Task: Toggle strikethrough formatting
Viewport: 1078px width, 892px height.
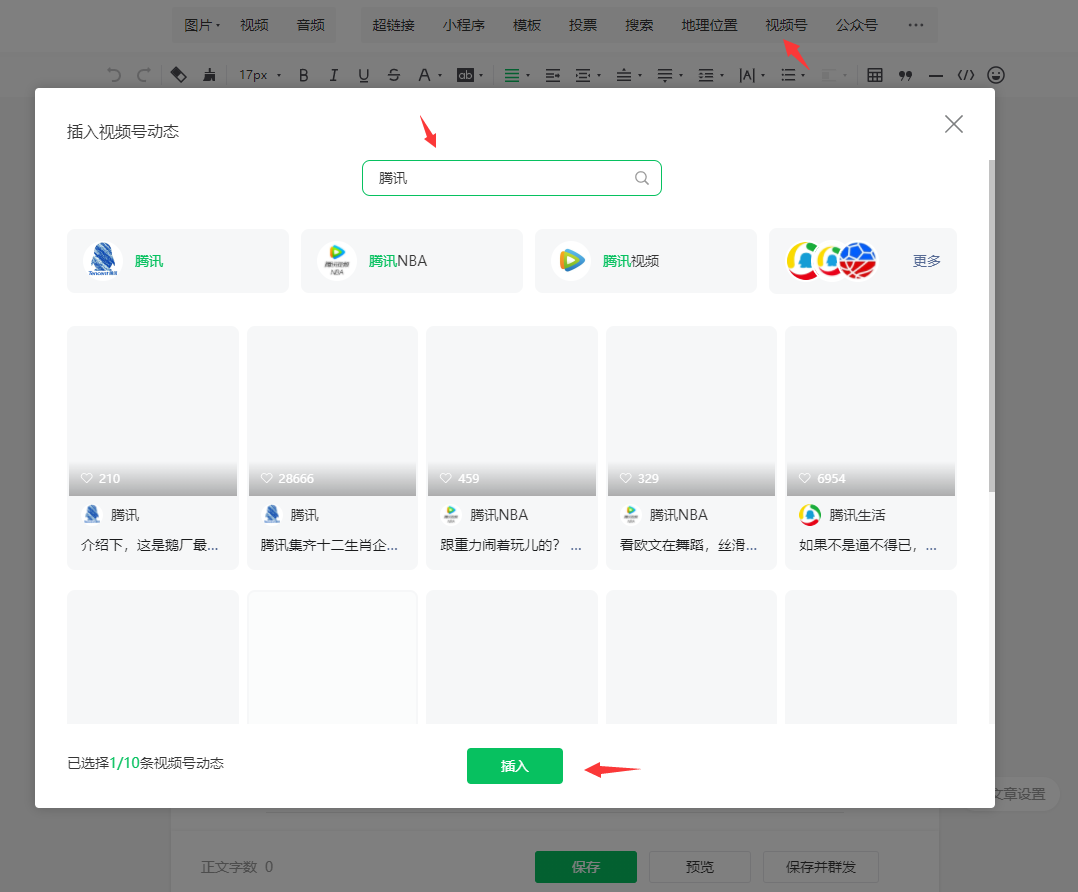Action: [x=393, y=75]
